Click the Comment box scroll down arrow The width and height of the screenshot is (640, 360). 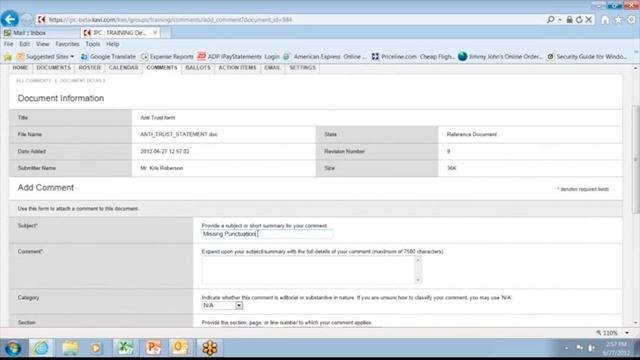(x=418, y=280)
